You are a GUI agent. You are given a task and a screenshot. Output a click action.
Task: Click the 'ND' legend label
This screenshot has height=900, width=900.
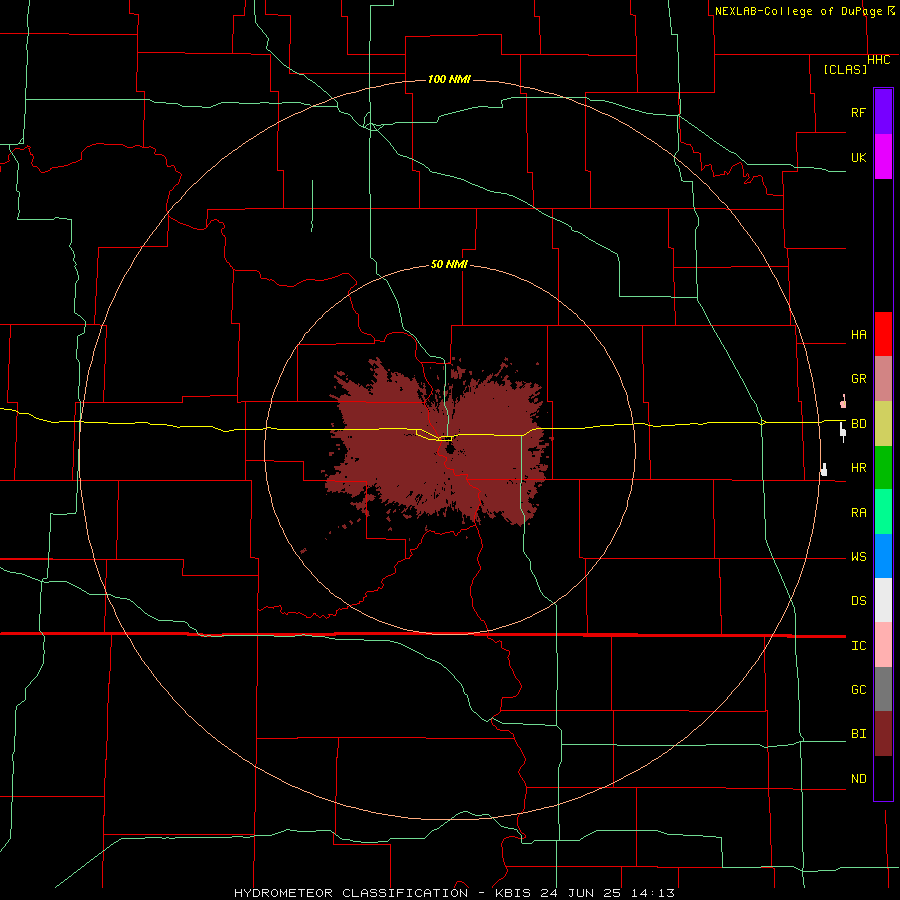click(x=858, y=779)
